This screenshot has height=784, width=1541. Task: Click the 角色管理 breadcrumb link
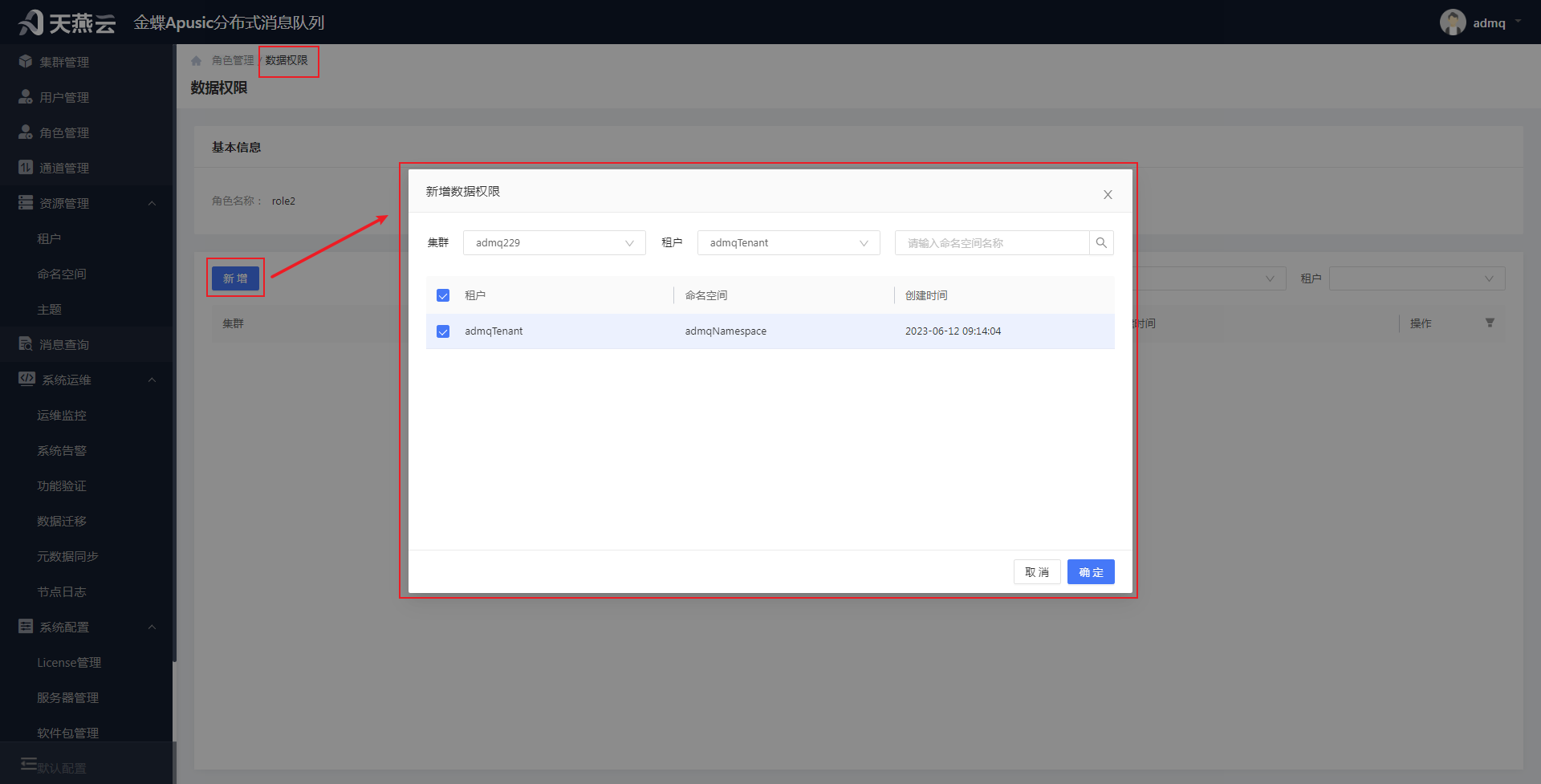point(233,61)
